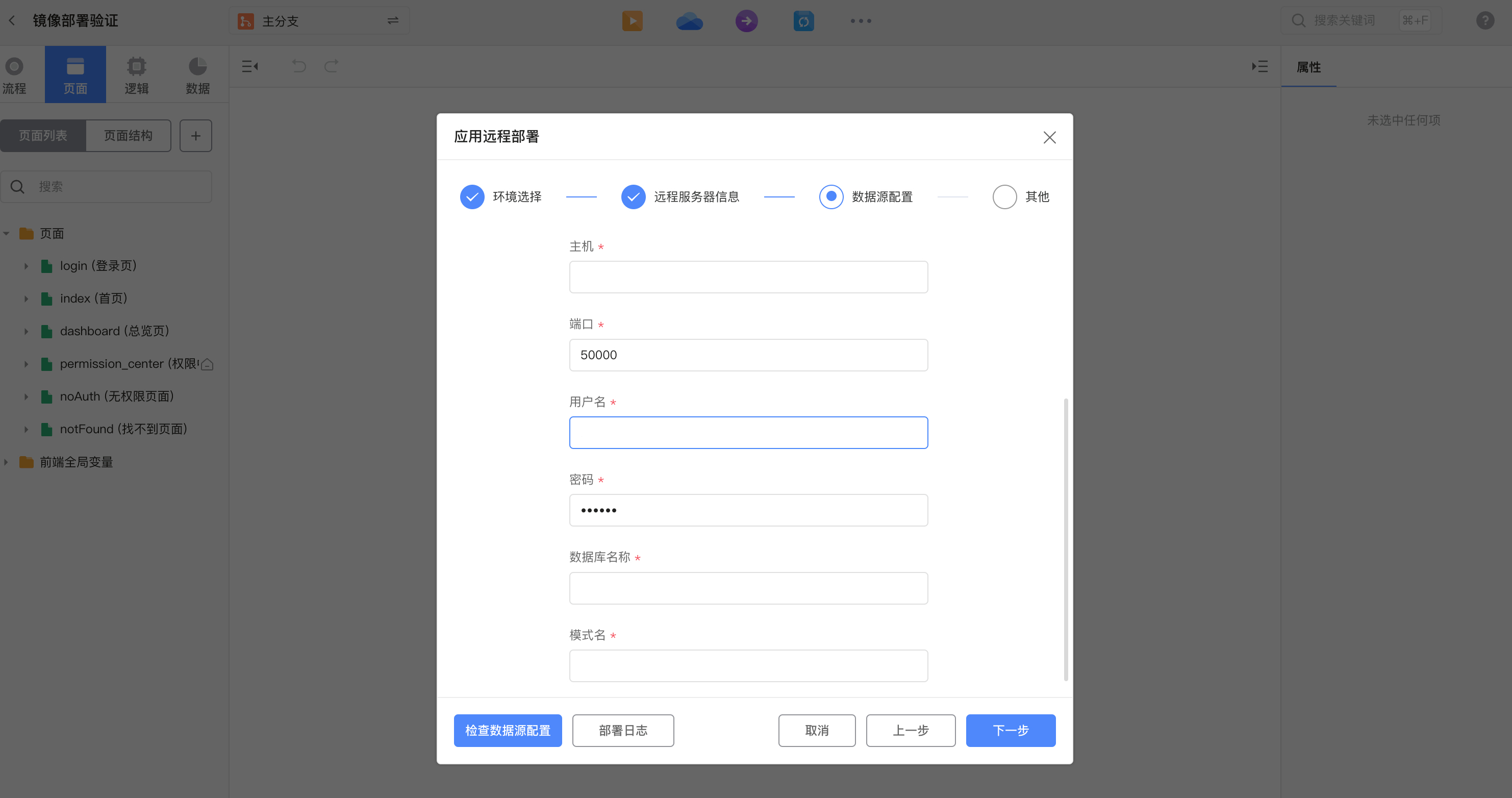The image size is (1512, 798).
Task: Collapse the left panel with toolbar icon
Action: [x=250, y=66]
